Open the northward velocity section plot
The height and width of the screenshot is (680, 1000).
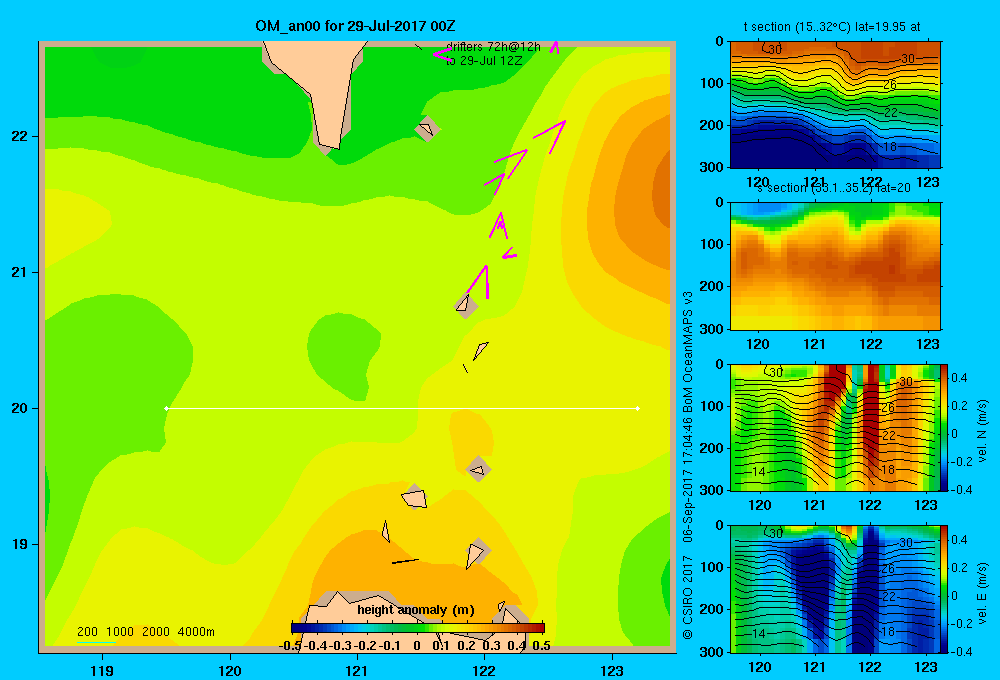click(835, 427)
